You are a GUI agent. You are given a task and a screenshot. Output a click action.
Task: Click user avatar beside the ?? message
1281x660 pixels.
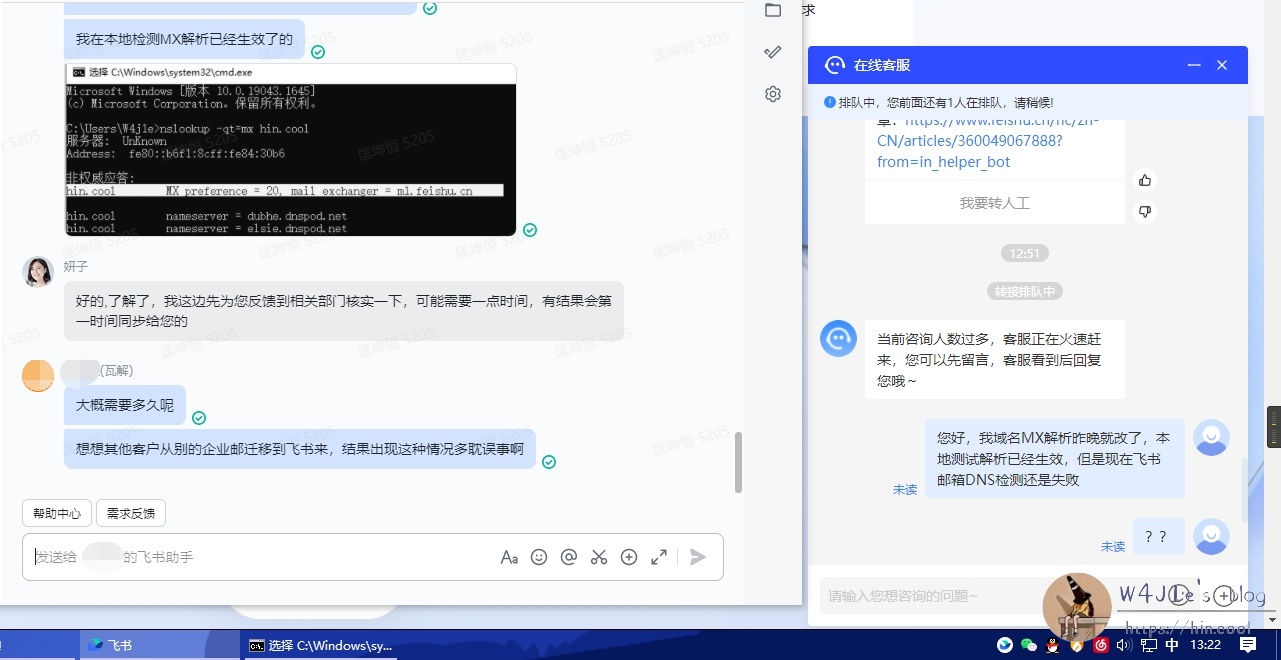coord(1212,537)
